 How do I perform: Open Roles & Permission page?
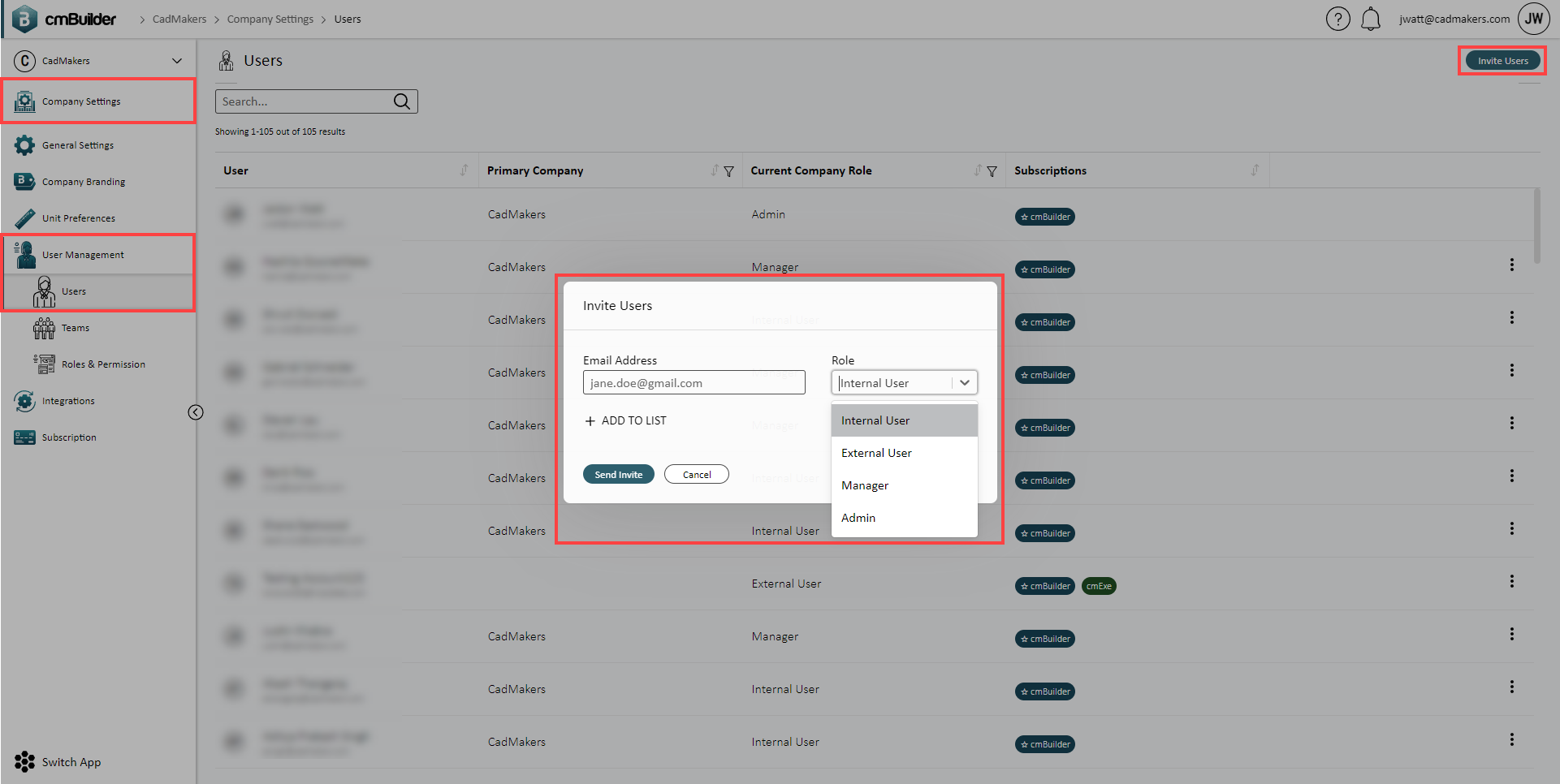(103, 364)
